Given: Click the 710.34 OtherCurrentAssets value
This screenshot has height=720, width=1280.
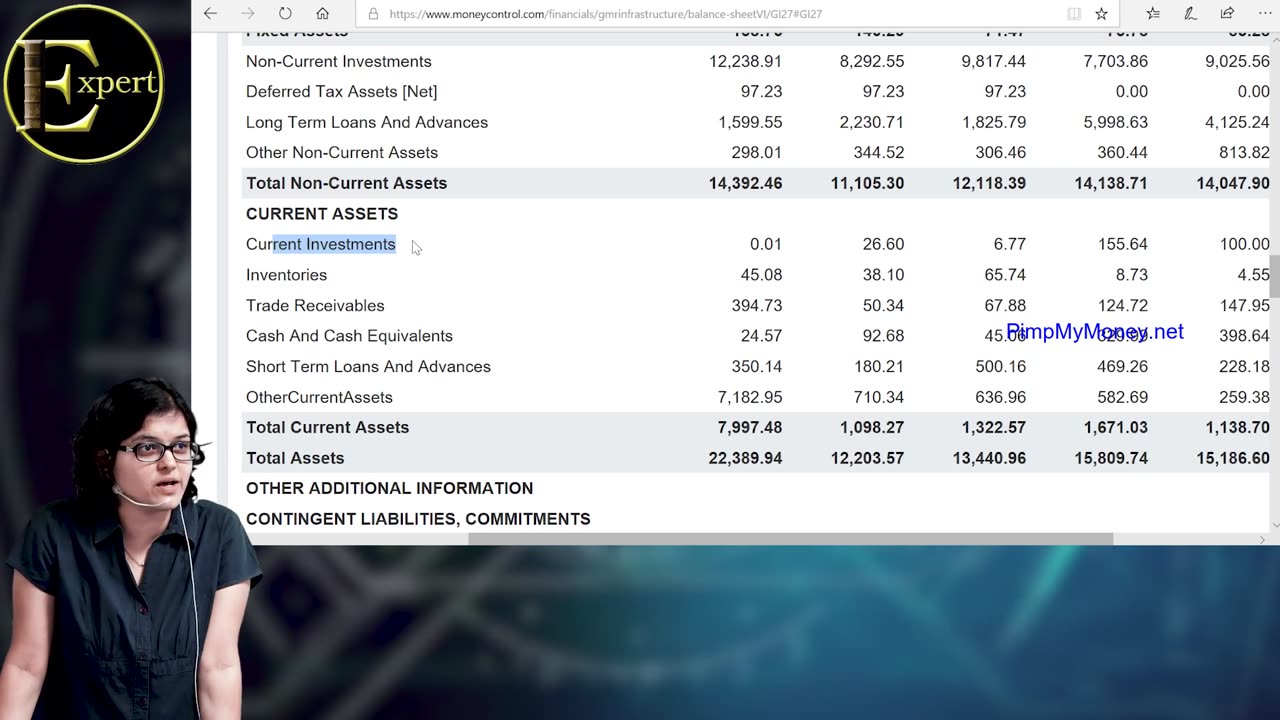Looking at the screenshot, I should coord(879,397).
